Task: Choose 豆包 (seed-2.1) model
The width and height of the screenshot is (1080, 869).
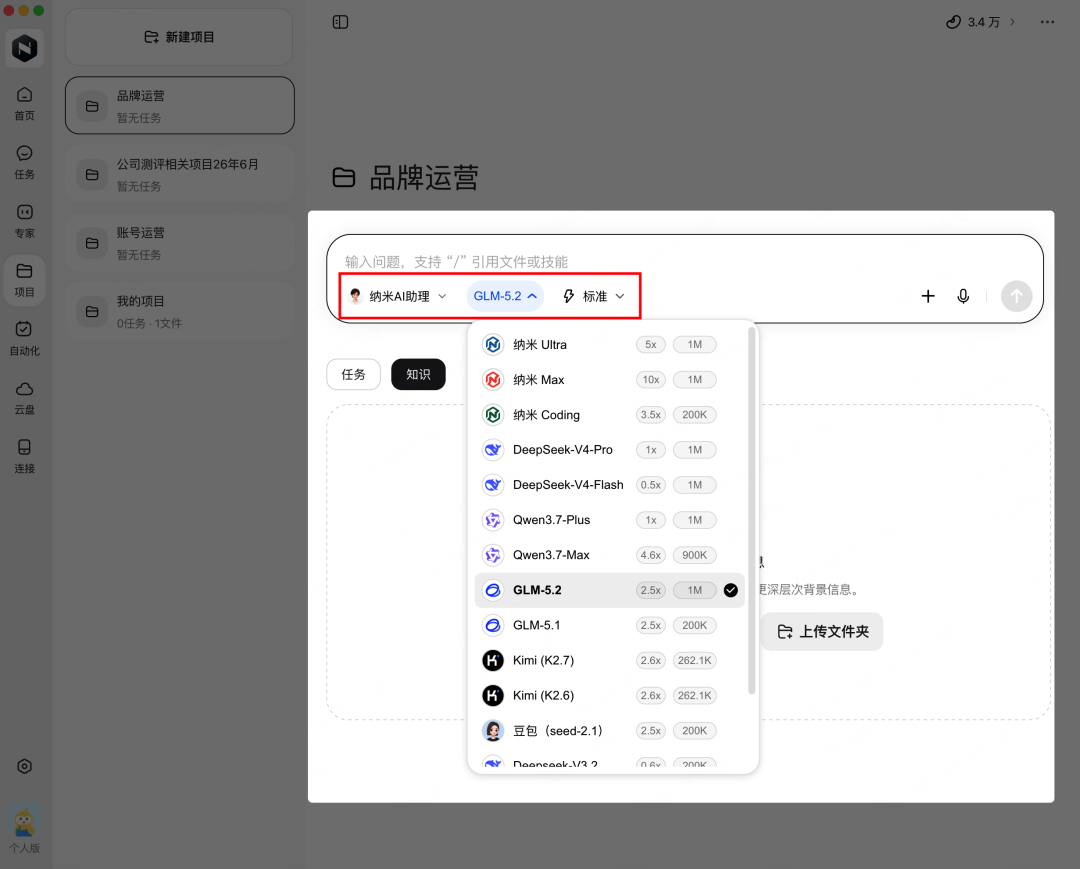Action: (609, 731)
